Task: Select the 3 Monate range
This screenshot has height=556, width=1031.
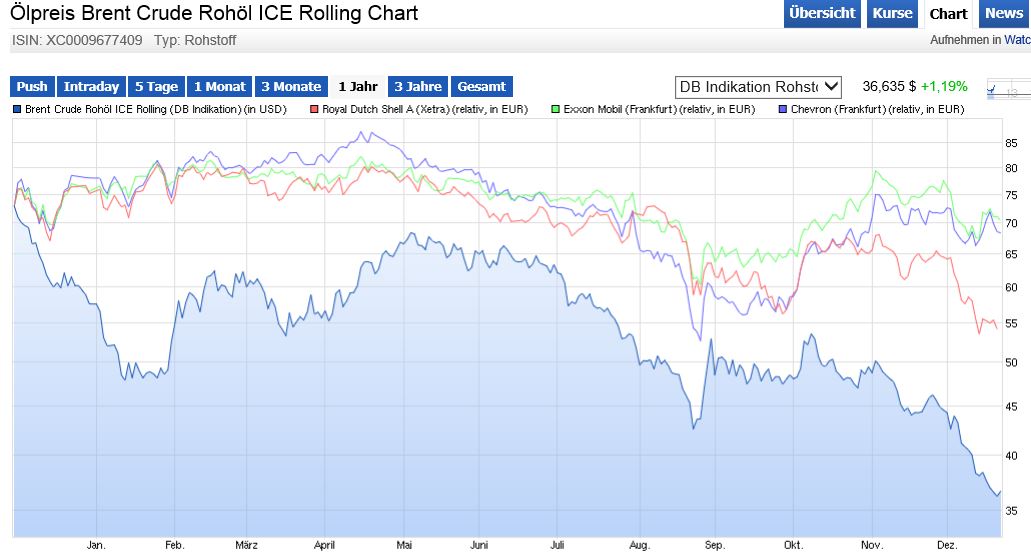Action: pos(291,87)
